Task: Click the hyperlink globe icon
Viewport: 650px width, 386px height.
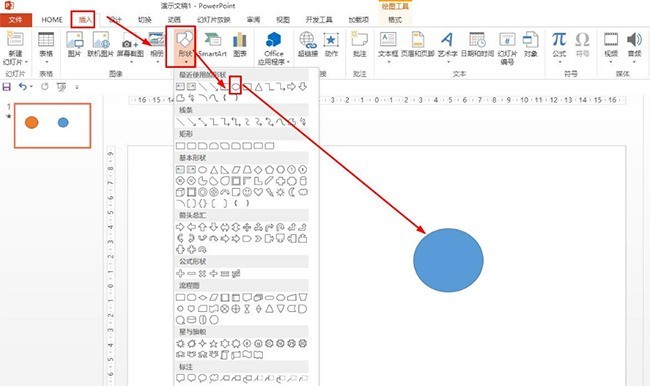Action: pos(308,40)
